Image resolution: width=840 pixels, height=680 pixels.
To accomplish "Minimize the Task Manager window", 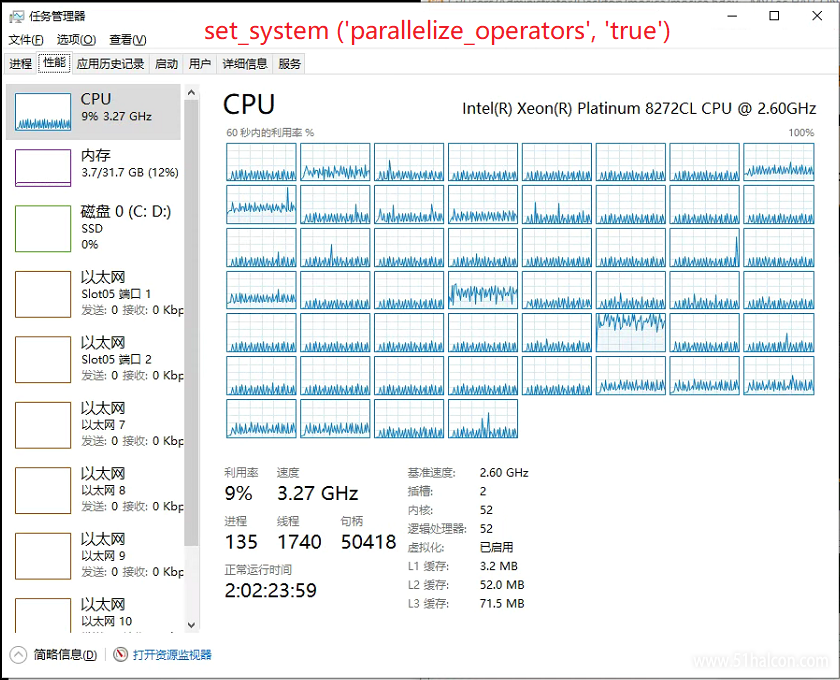I will (732, 16).
